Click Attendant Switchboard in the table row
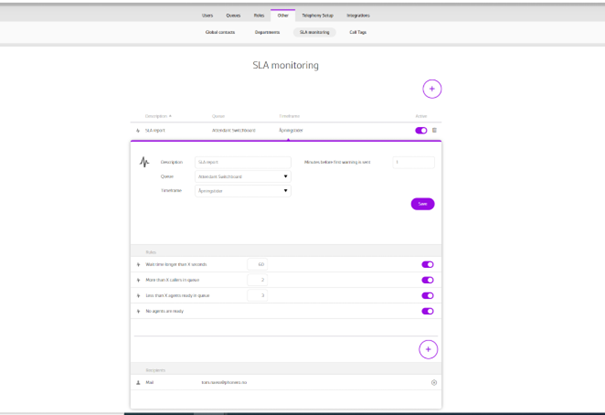The image size is (605, 415). point(233,131)
